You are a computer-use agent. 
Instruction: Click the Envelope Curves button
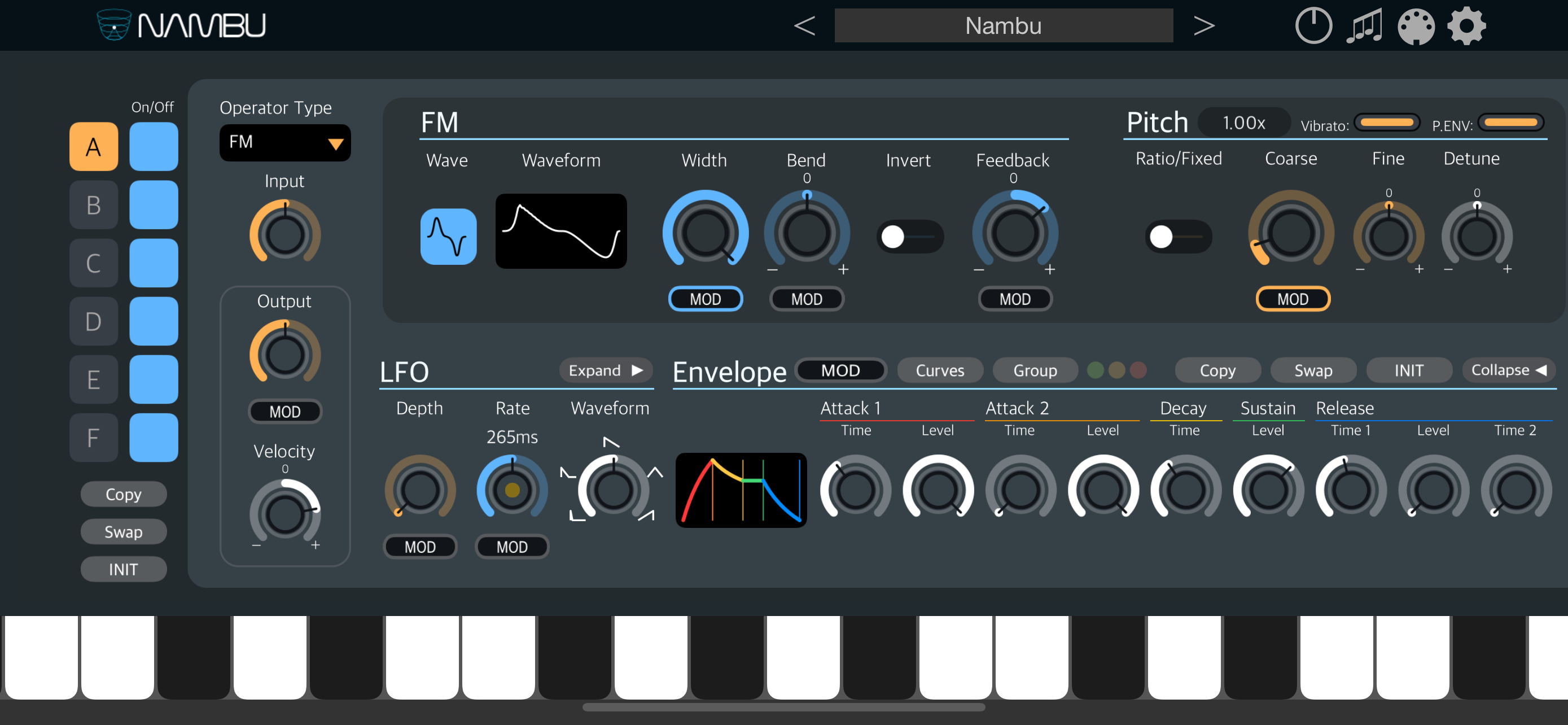point(940,370)
